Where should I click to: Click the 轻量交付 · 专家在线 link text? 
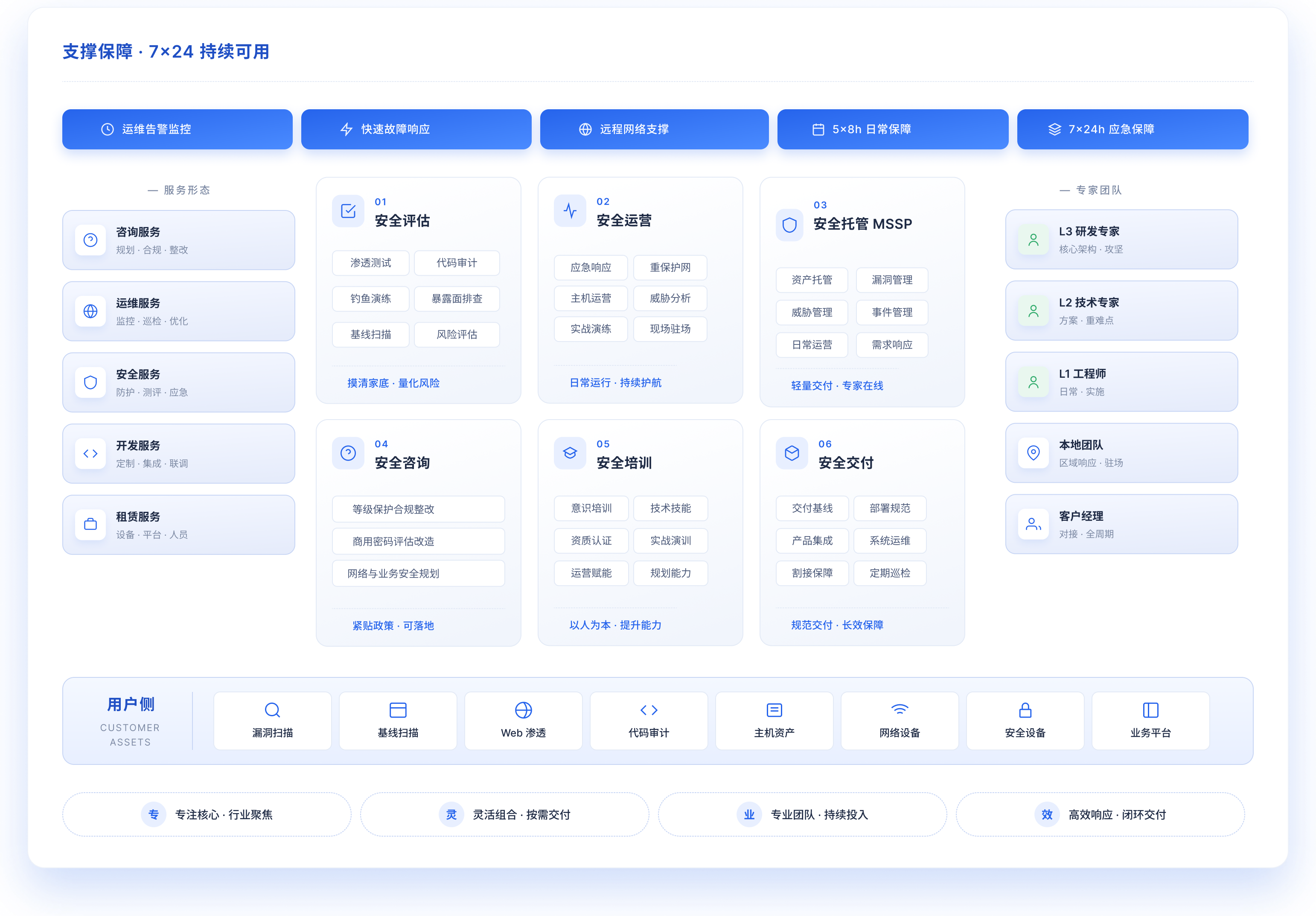(x=837, y=386)
